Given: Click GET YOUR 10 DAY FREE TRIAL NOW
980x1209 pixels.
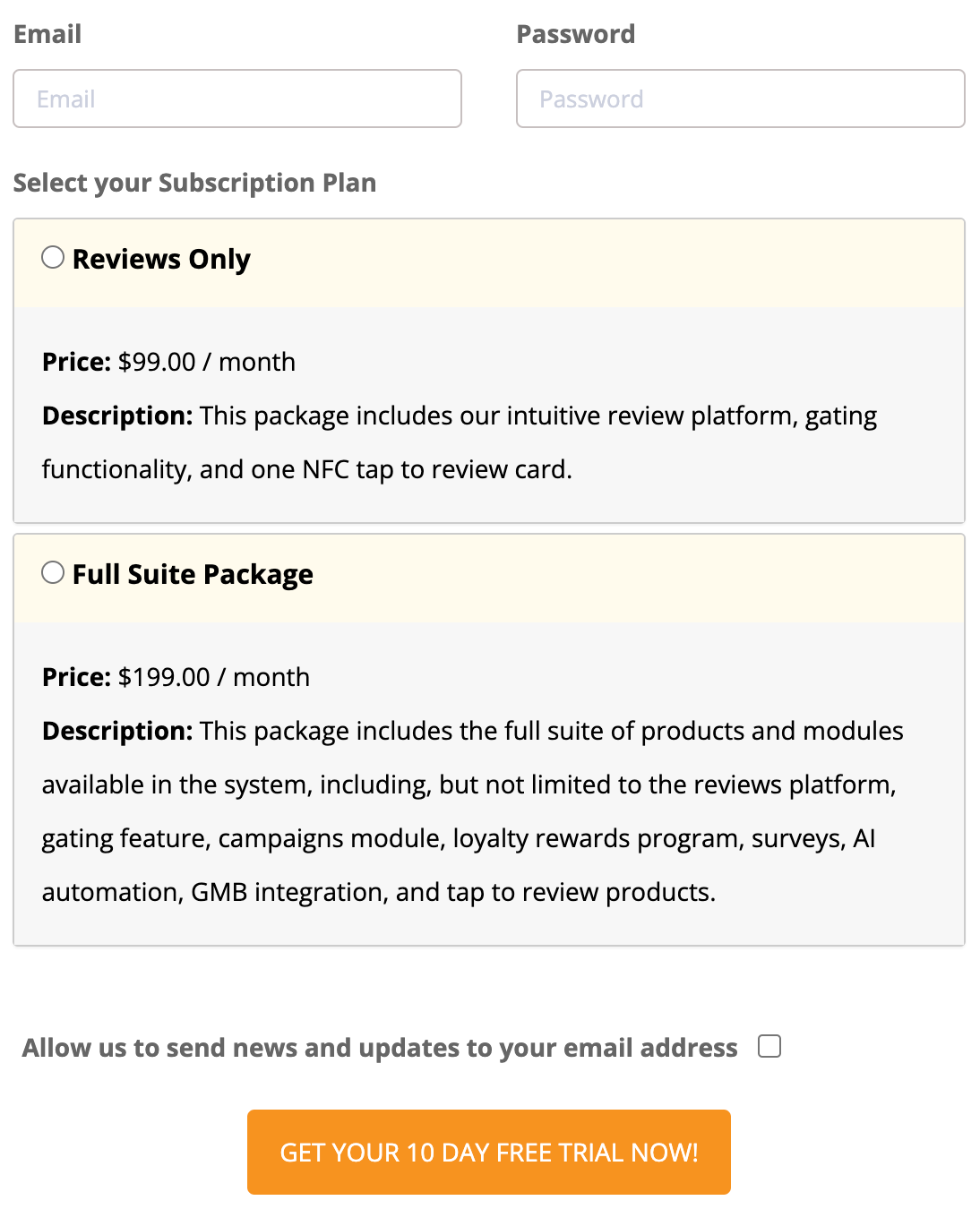Looking at the screenshot, I should tap(488, 1153).
